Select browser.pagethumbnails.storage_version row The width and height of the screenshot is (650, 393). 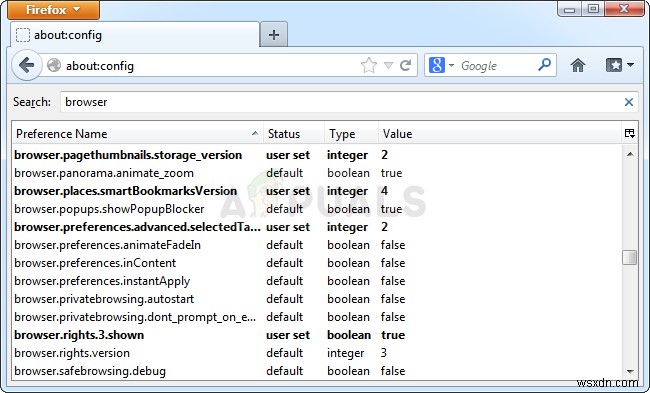click(317, 155)
